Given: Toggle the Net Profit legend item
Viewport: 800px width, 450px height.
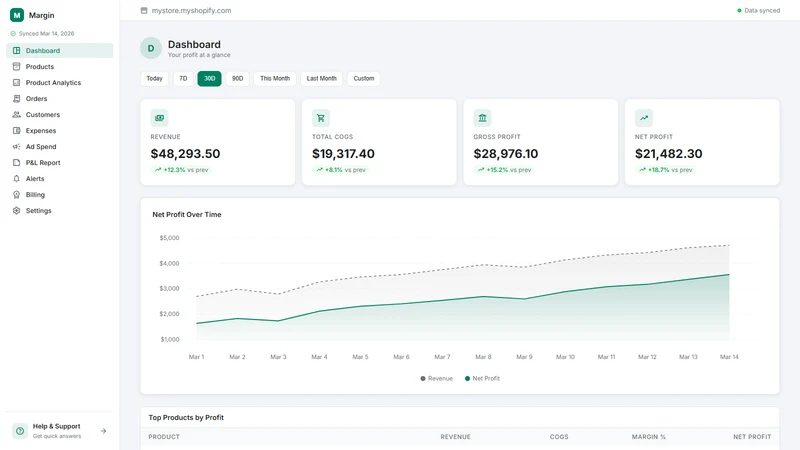Looking at the screenshot, I should pos(482,379).
